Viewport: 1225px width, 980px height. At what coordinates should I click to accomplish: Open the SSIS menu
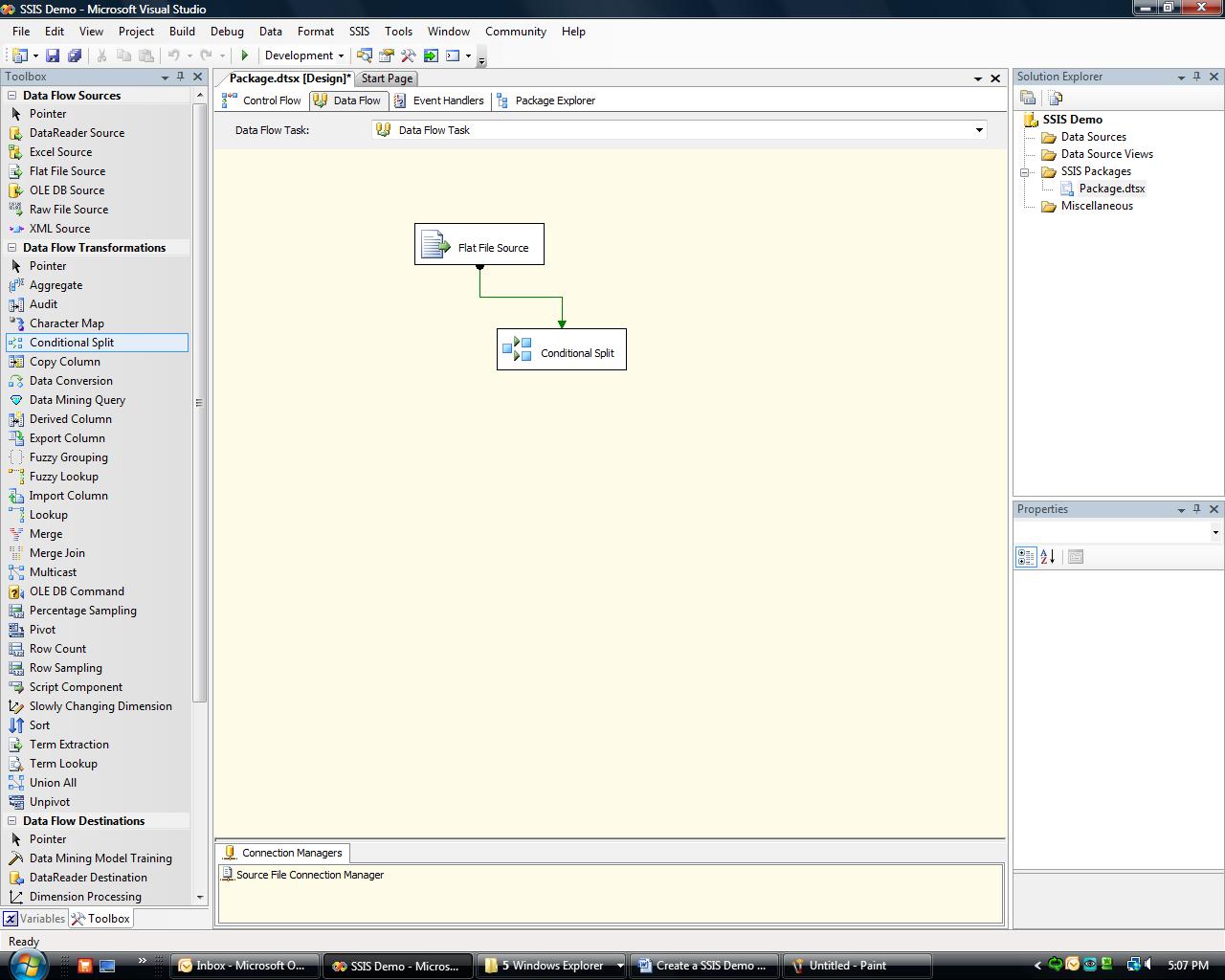pos(359,32)
